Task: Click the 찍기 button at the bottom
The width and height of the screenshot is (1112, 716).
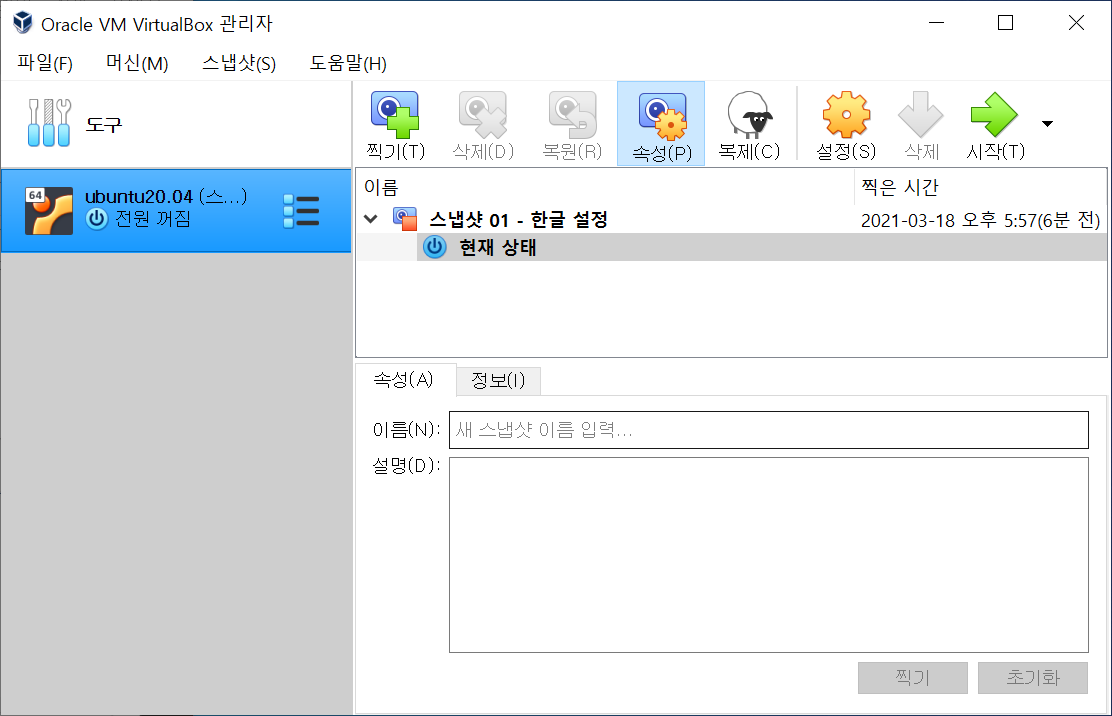Action: pos(913,678)
